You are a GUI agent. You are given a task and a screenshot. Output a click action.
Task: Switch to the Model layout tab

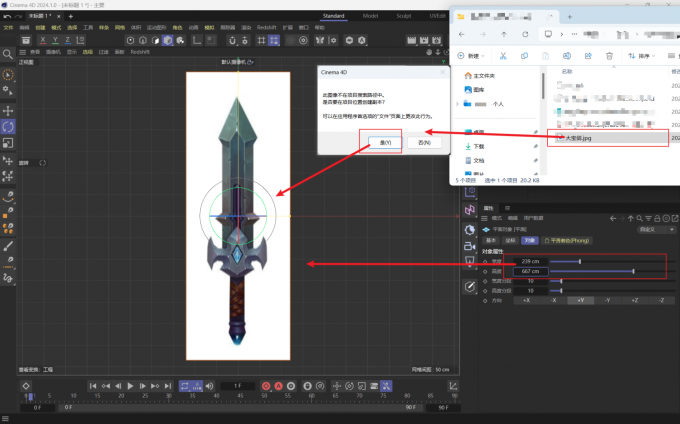370,16
